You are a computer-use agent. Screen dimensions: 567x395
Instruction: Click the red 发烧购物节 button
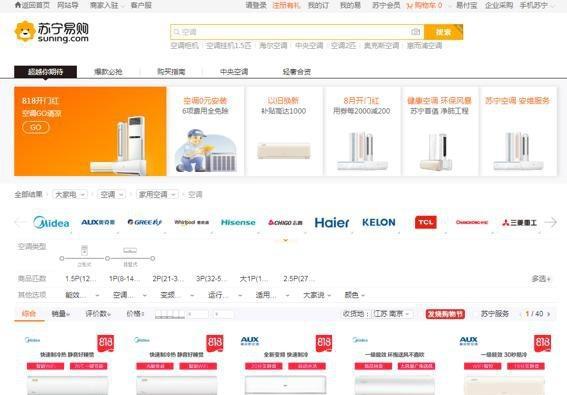click(445, 314)
